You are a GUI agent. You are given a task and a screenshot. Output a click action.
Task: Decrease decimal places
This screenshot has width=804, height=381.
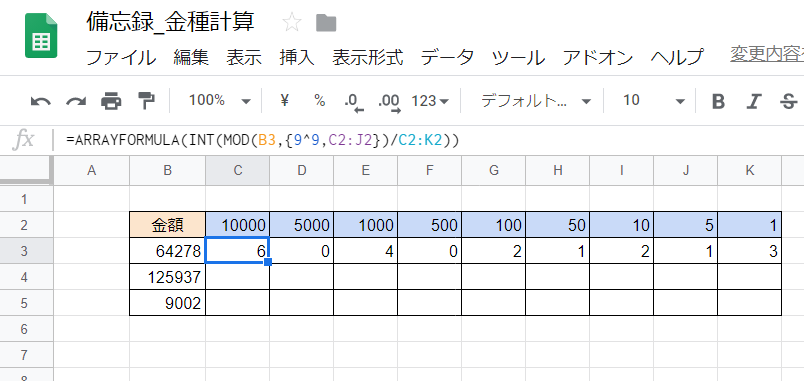354,103
